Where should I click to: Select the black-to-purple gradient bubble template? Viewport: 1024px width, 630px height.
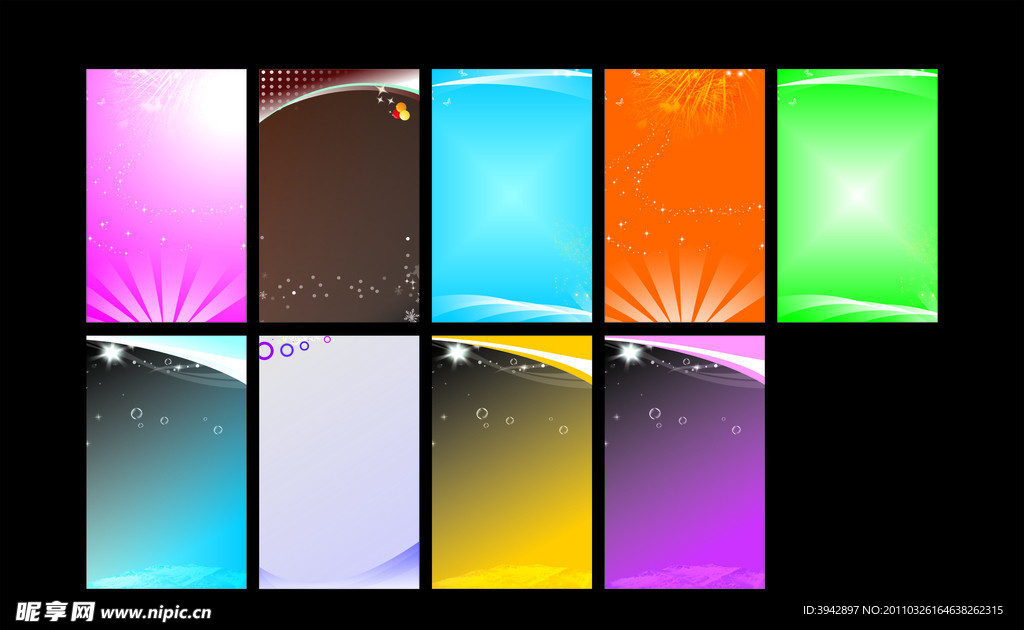tap(684, 462)
